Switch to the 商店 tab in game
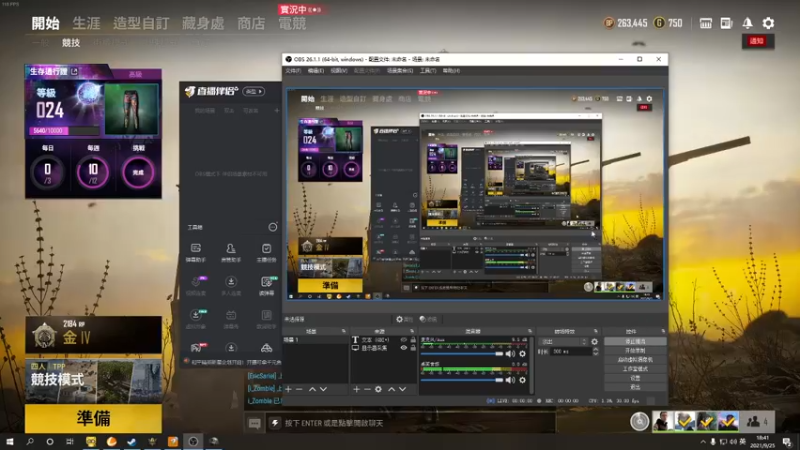The image size is (800, 450). 251,23
